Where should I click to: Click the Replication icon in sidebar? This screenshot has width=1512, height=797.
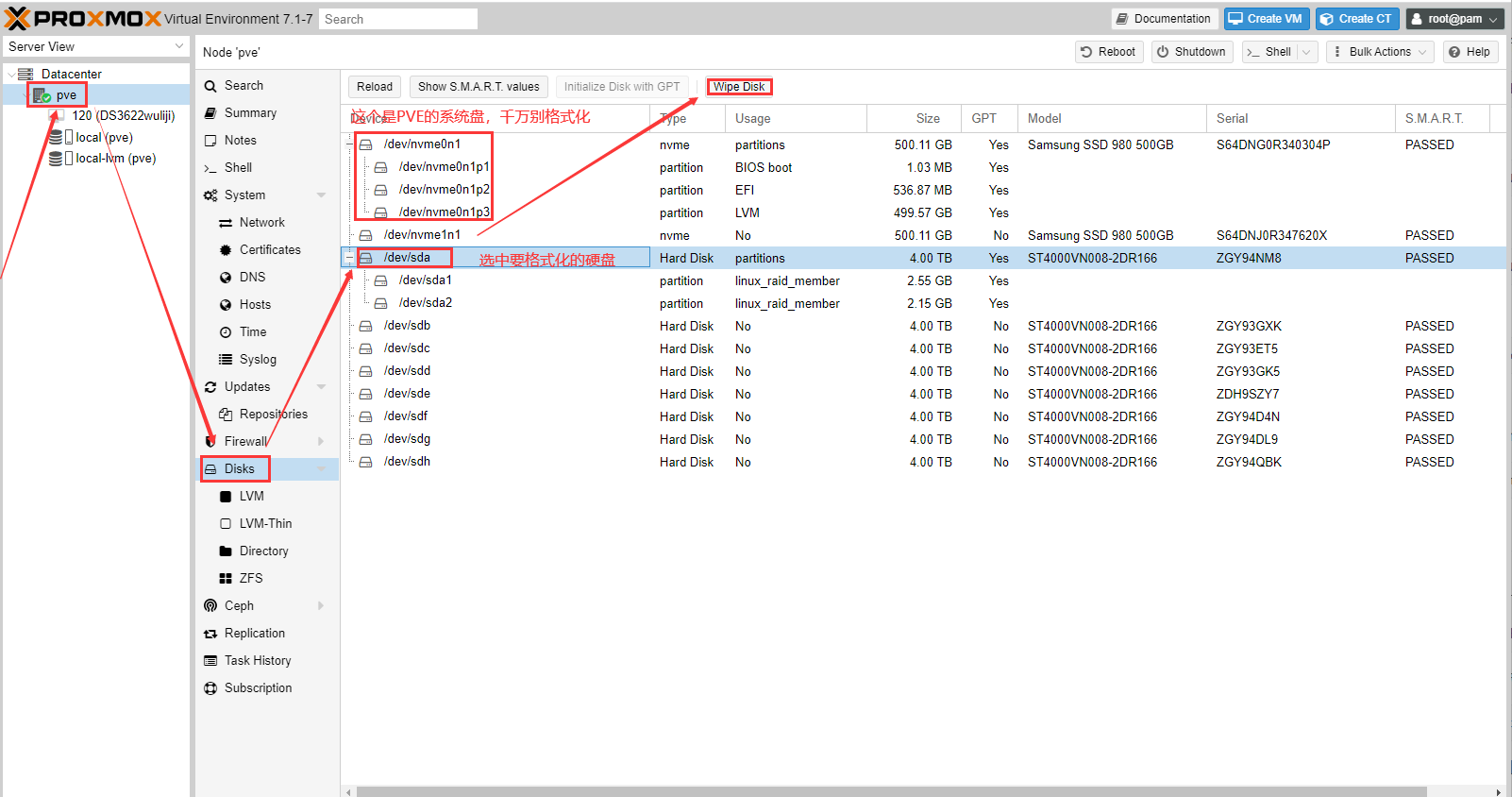coord(210,634)
